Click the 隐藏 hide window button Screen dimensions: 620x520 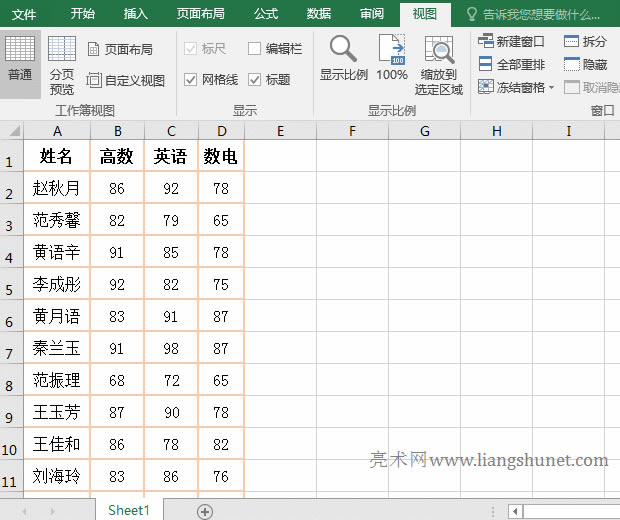click(585, 64)
